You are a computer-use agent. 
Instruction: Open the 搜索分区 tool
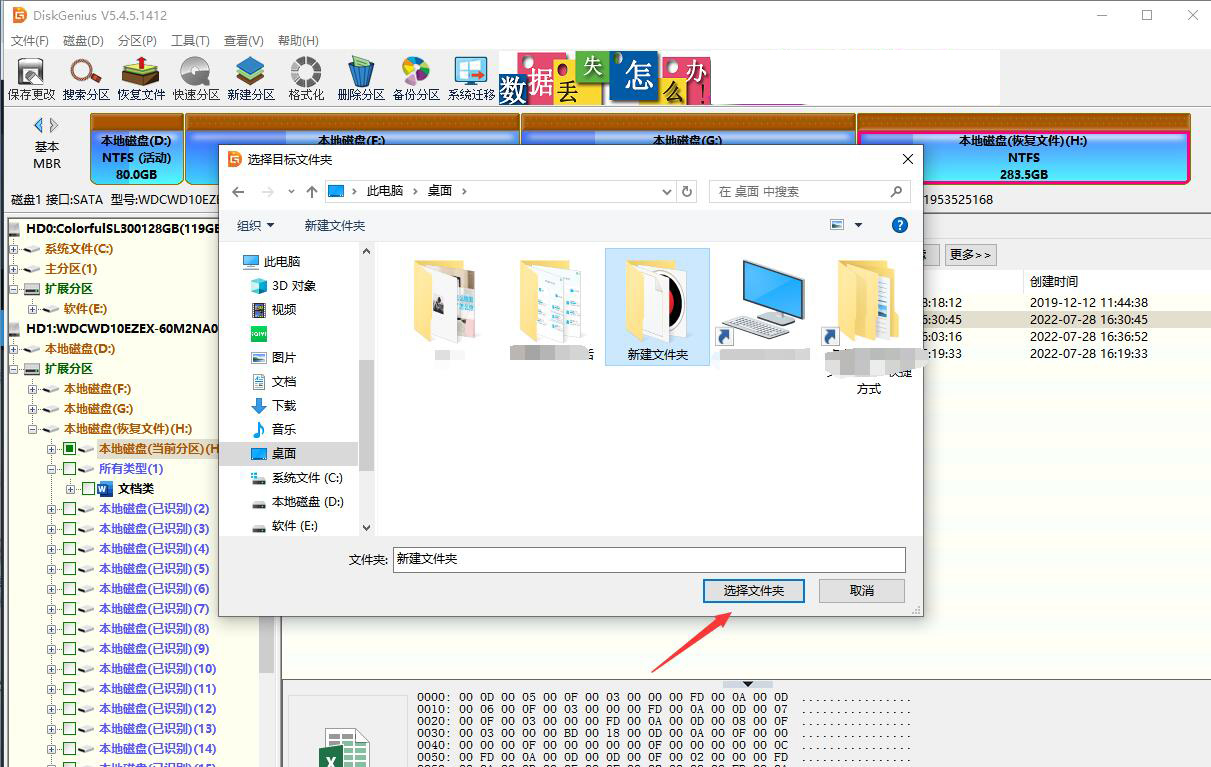click(86, 78)
